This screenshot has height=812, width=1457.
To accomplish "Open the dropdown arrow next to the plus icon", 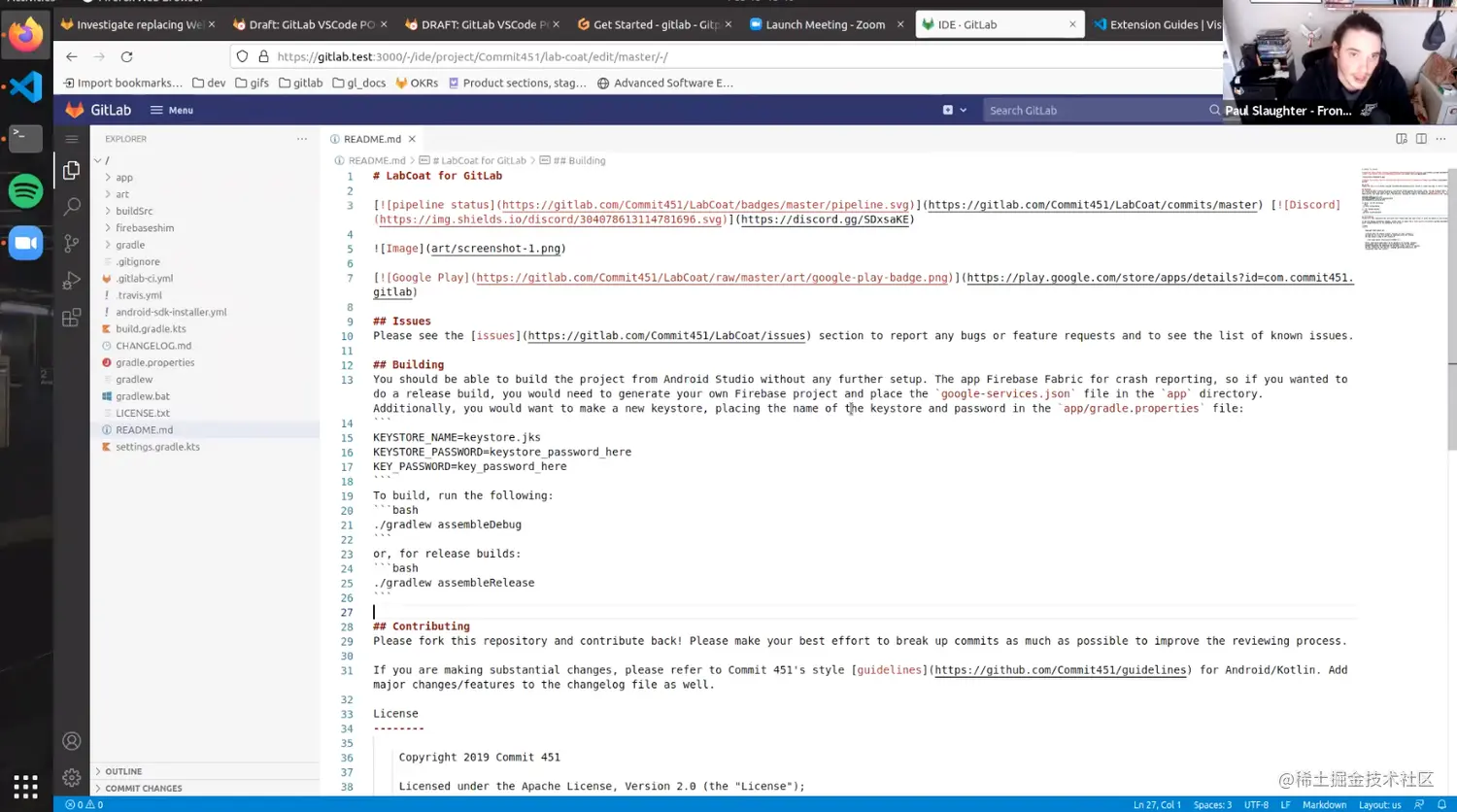I will tap(964, 110).
